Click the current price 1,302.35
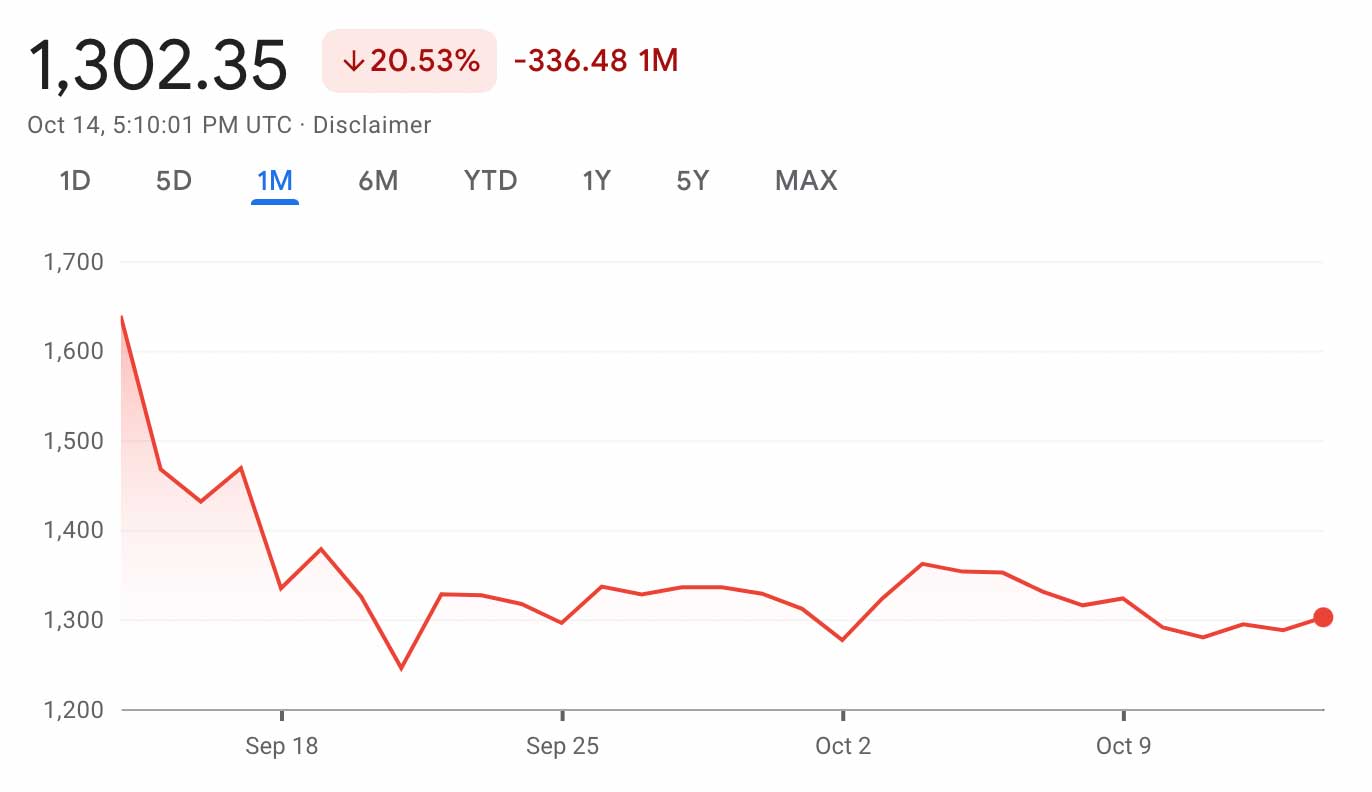This screenshot has height=792, width=1372. 158,66
